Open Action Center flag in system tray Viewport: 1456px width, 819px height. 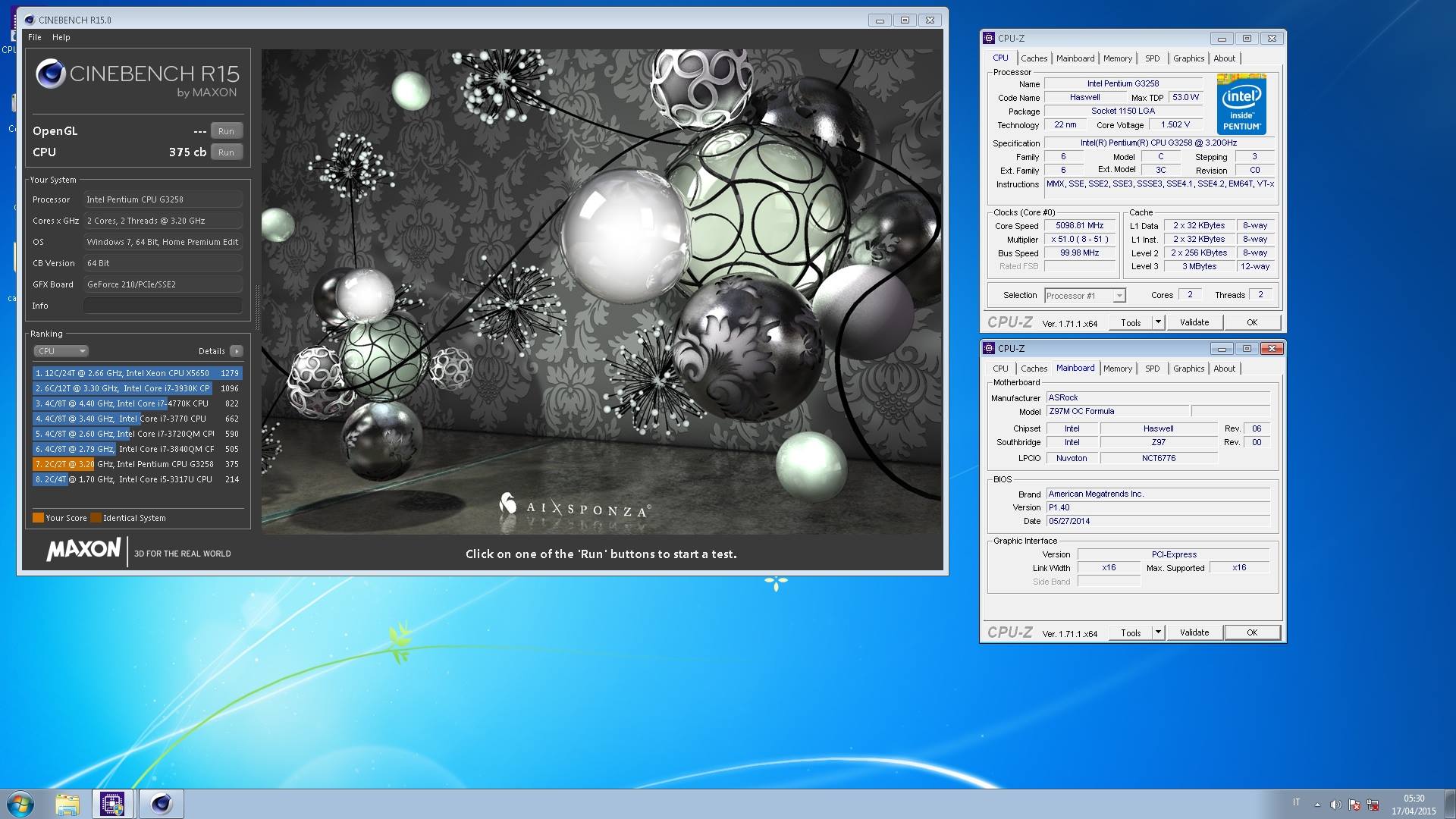(x=1354, y=805)
